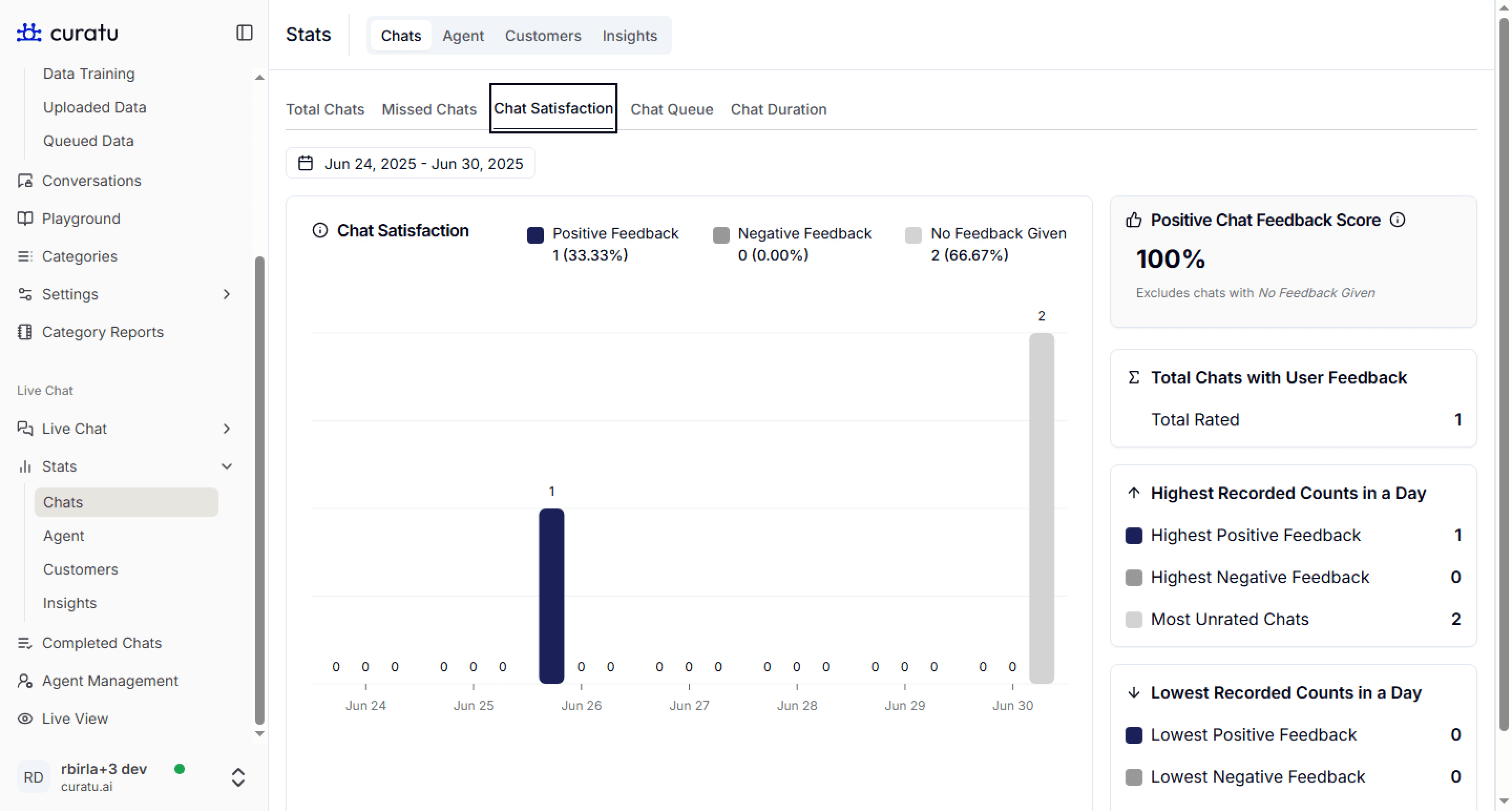Image resolution: width=1512 pixels, height=811 pixels.
Task: Click info icon beside Chat Satisfaction title
Action: pos(320,230)
